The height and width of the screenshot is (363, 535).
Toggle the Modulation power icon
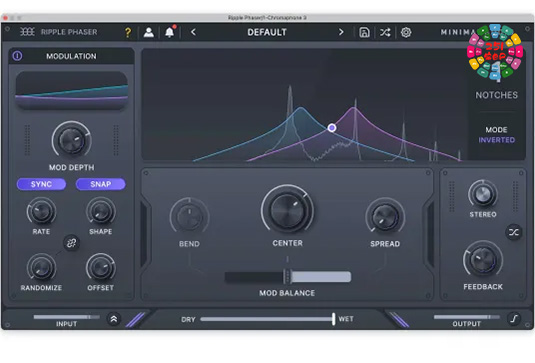click(x=17, y=56)
